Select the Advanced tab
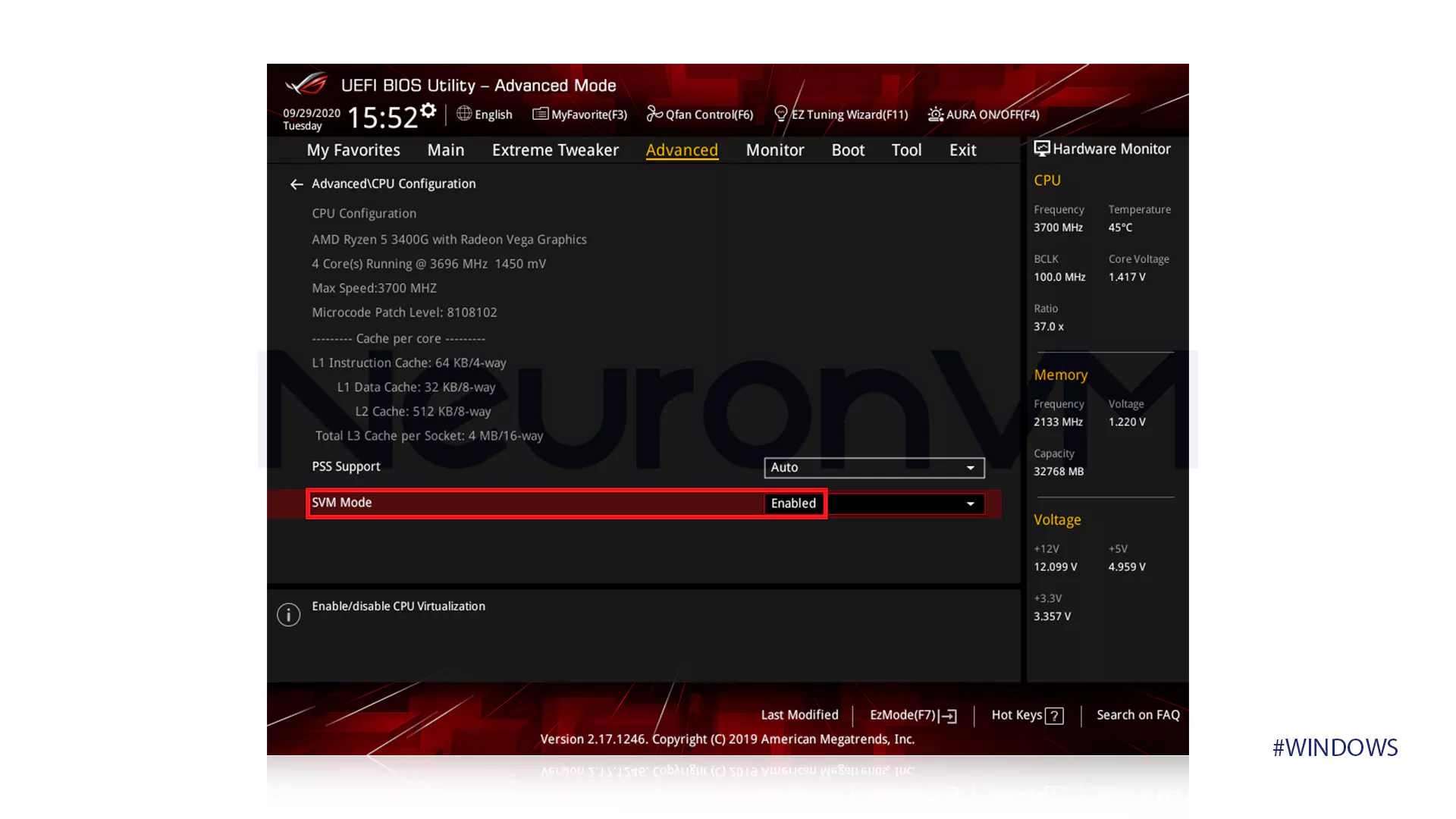1456x819 pixels. [682, 150]
